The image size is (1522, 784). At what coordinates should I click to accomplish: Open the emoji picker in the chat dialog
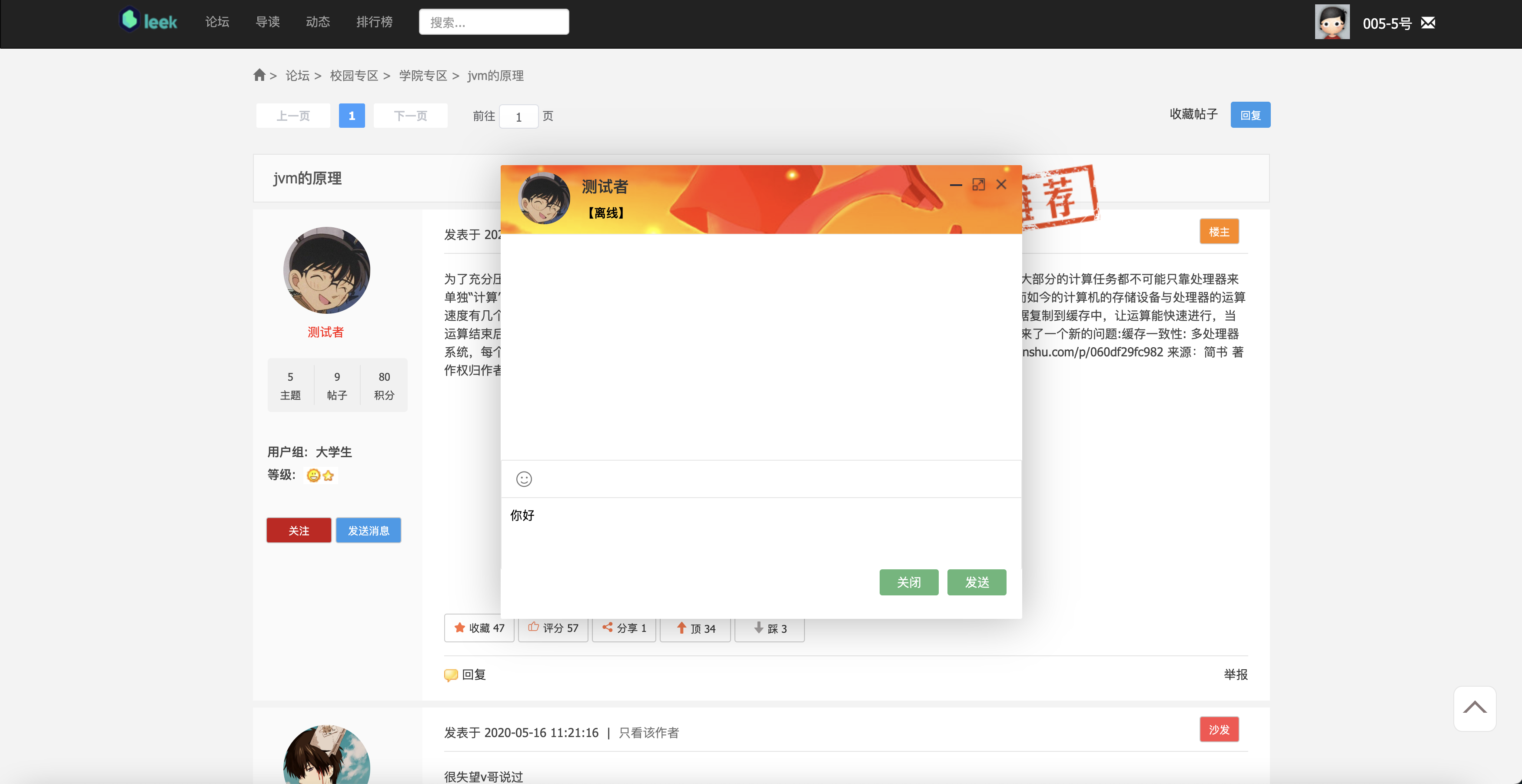pos(524,478)
